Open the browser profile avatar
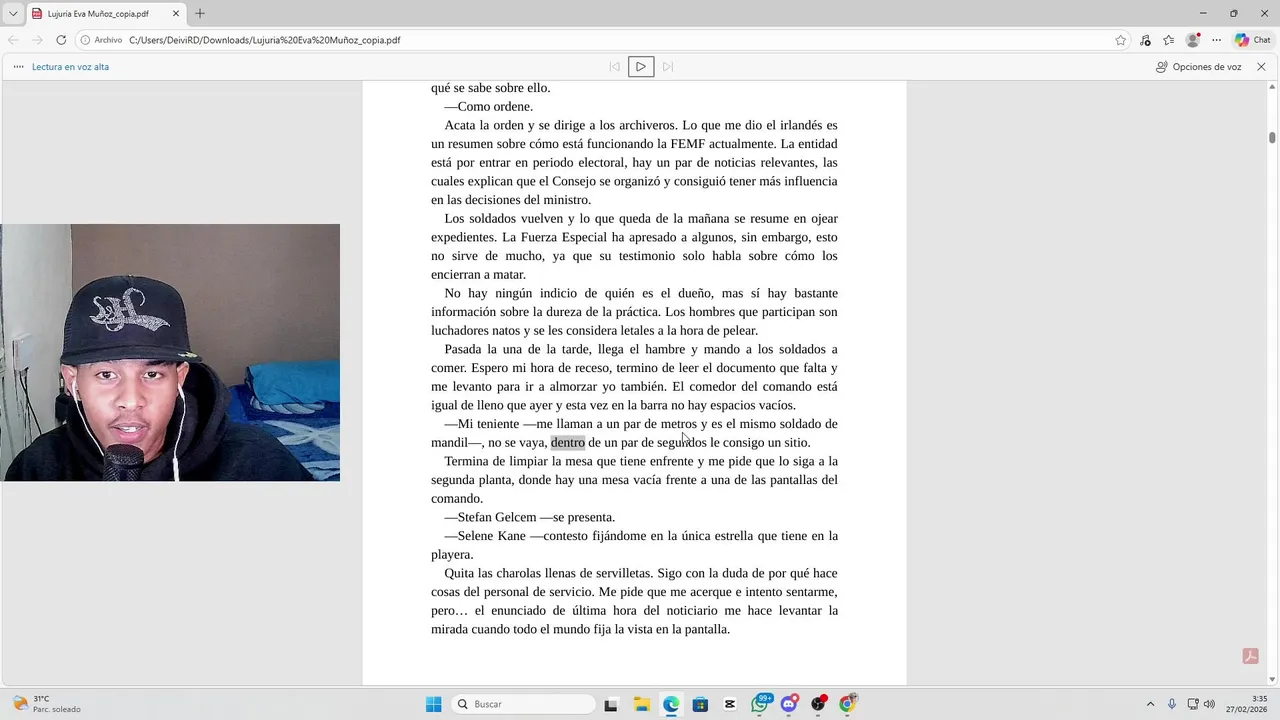Image resolution: width=1280 pixels, height=720 pixels. pos(1193,40)
